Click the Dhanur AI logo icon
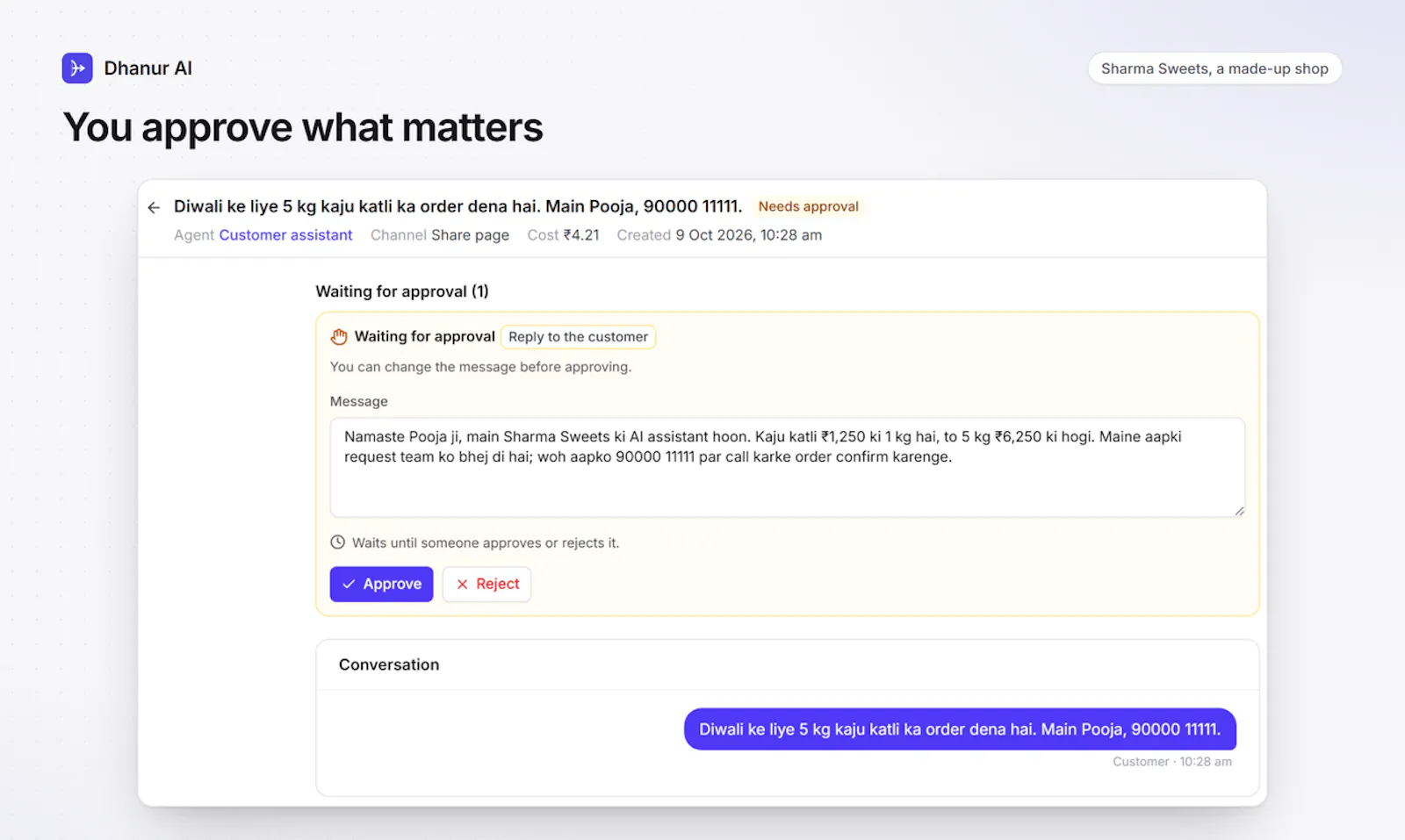1405x840 pixels. pos(77,68)
